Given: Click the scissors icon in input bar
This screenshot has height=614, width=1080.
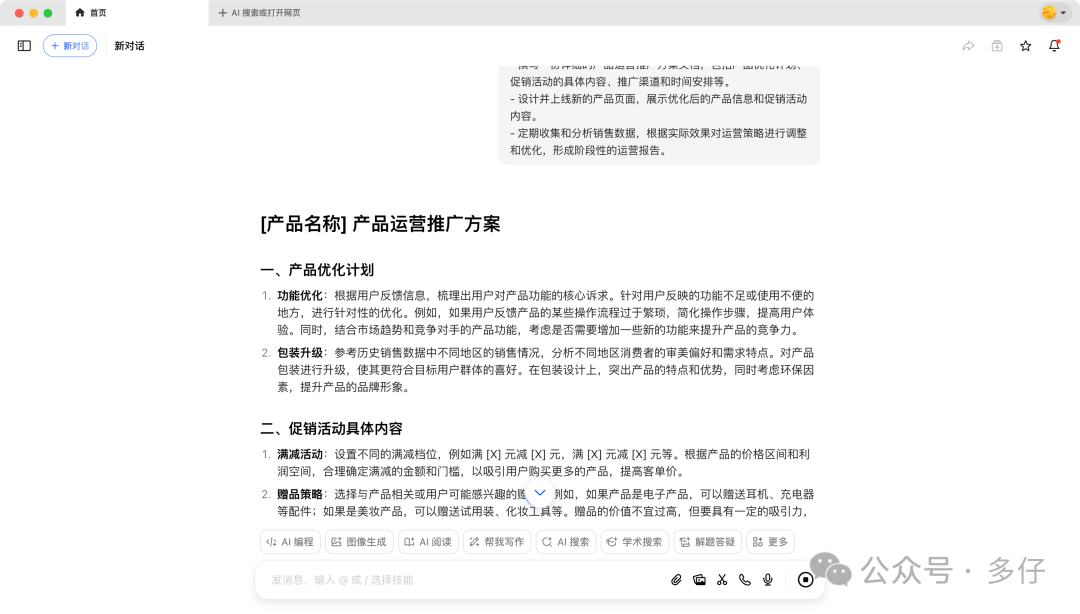Looking at the screenshot, I should point(722,580).
